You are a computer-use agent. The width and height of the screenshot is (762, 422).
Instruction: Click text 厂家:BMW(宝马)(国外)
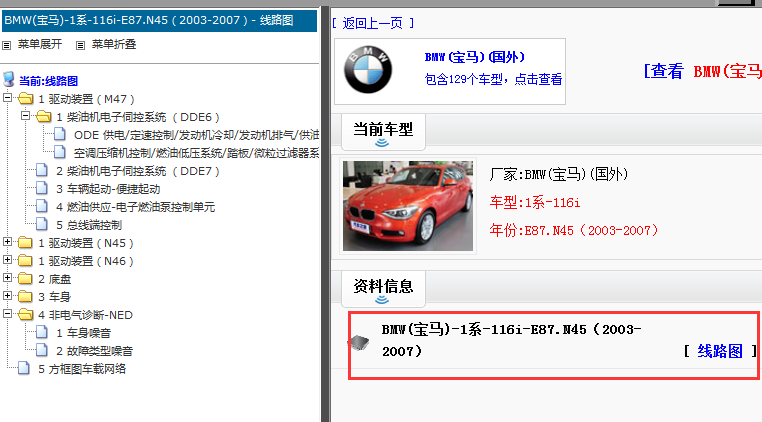coord(559,174)
